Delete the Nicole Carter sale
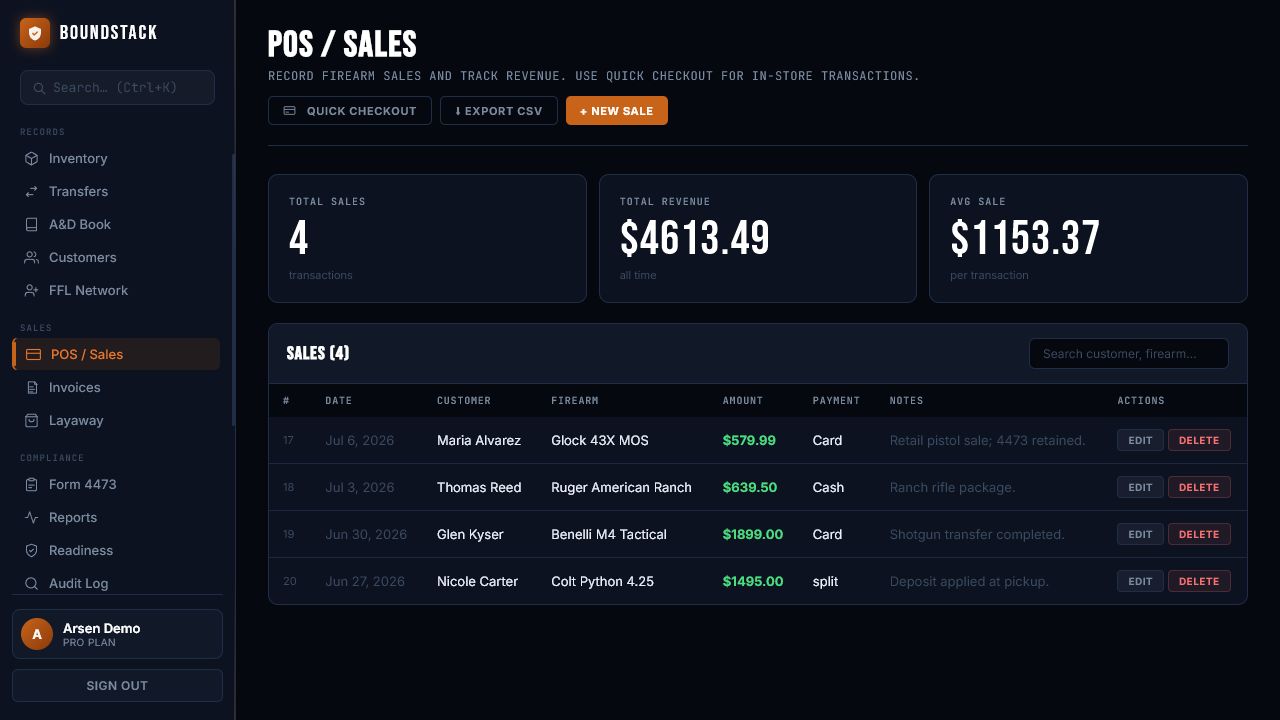 [1199, 581]
